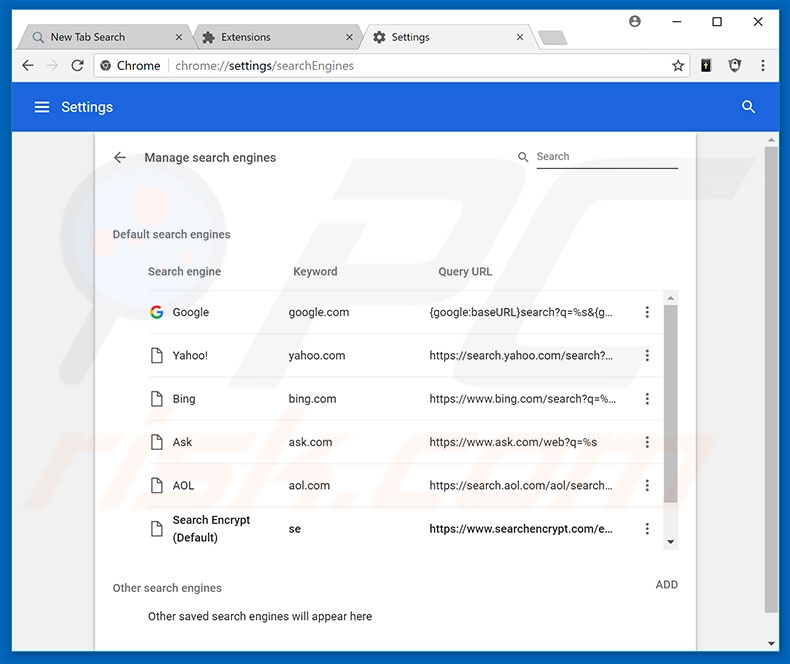The image size is (790, 664).
Task: Close the New Tab Search tab
Action: pos(179,37)
